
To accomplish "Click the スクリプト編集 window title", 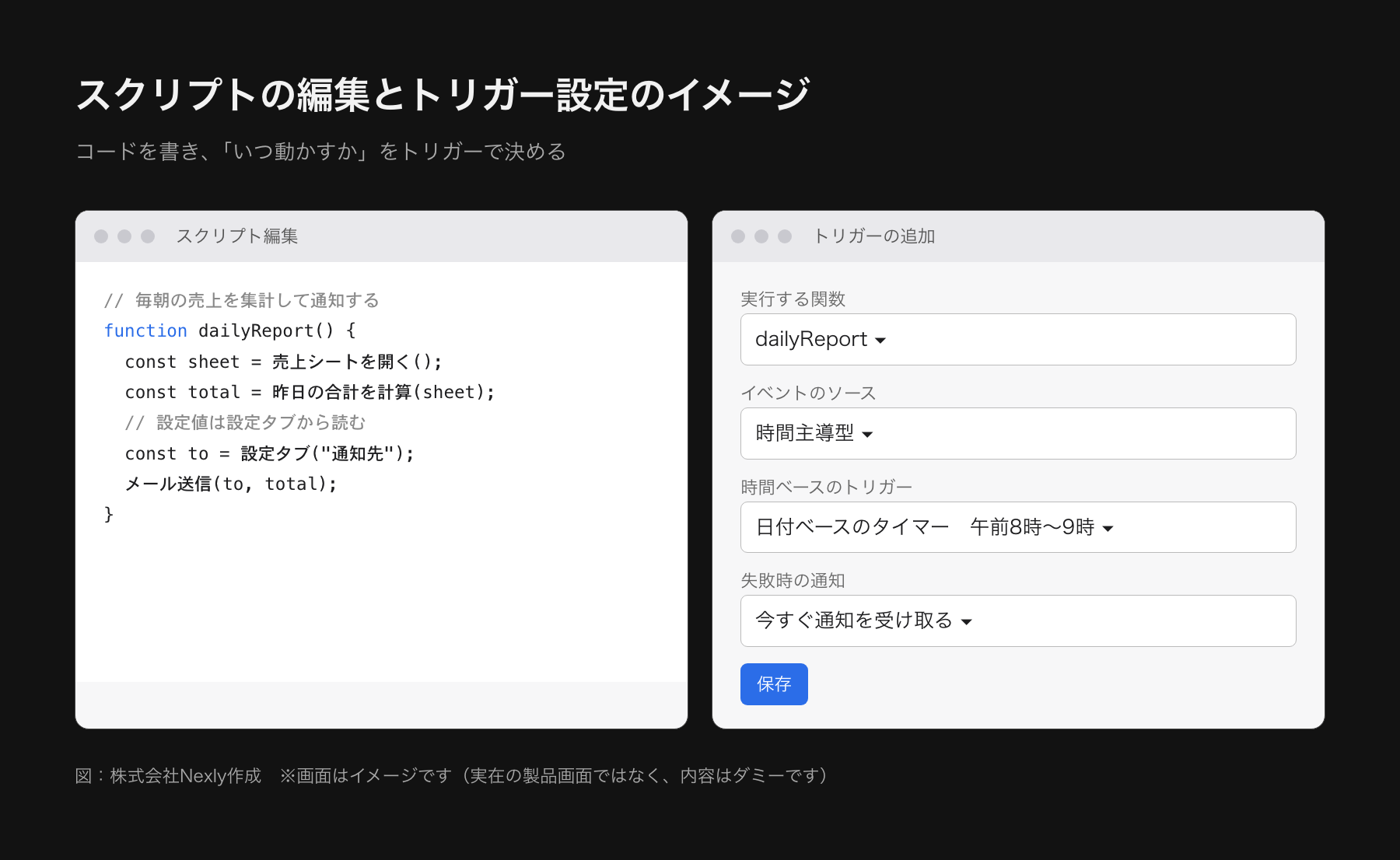I will 237,236.
